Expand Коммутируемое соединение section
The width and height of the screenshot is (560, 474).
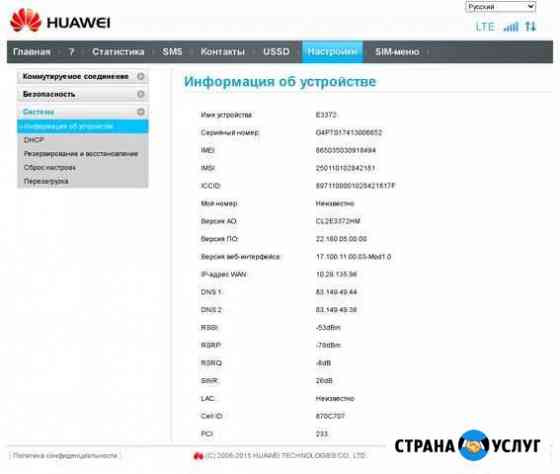coord(82,76)
